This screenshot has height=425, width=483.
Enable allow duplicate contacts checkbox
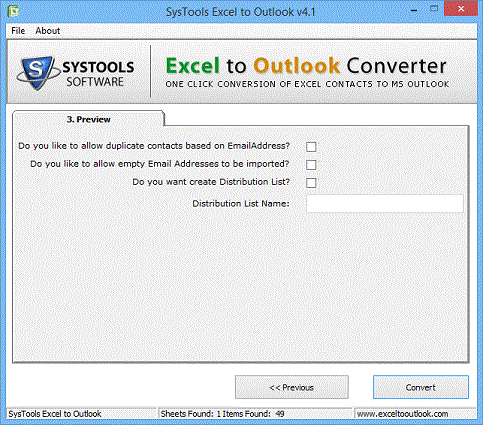(x=311, y=147)
